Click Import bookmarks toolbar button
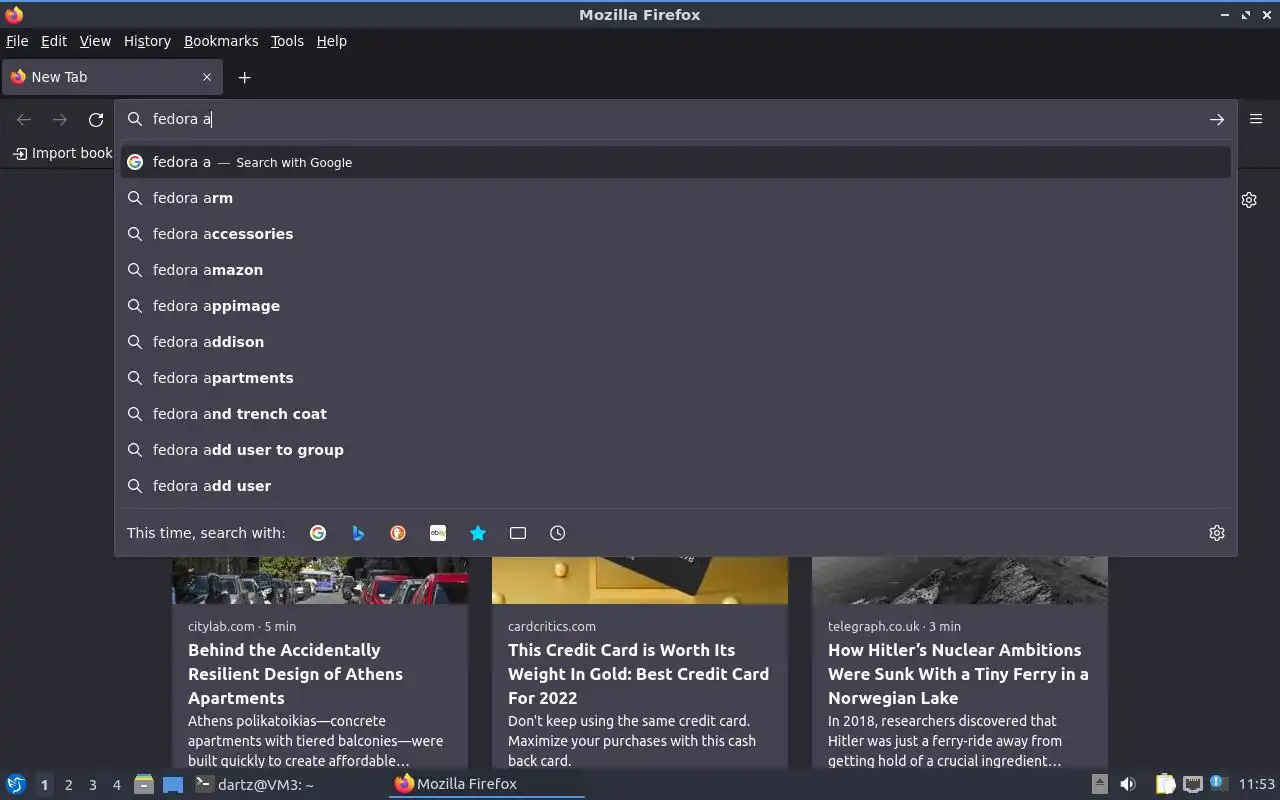Image resolution: width=1280 pixels, height=800 pixels. 62,153
